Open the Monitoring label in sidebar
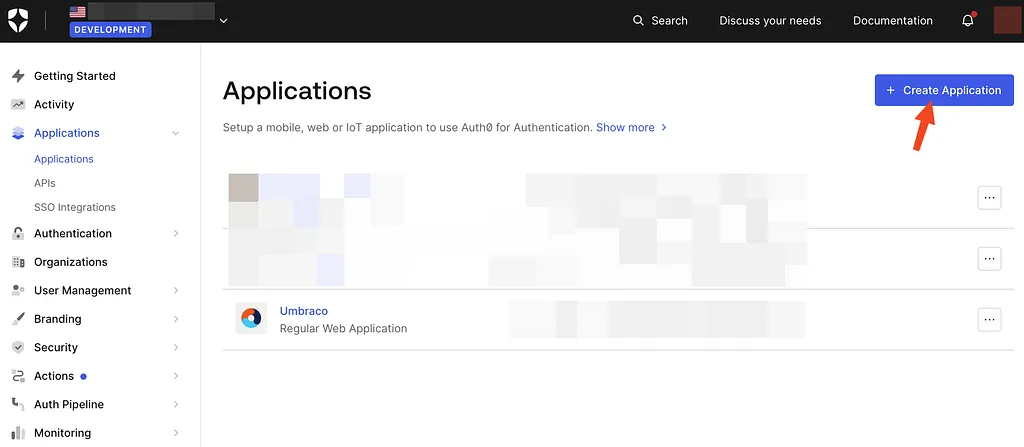Viewport: 1024px width, 447px height. [62, 433]
